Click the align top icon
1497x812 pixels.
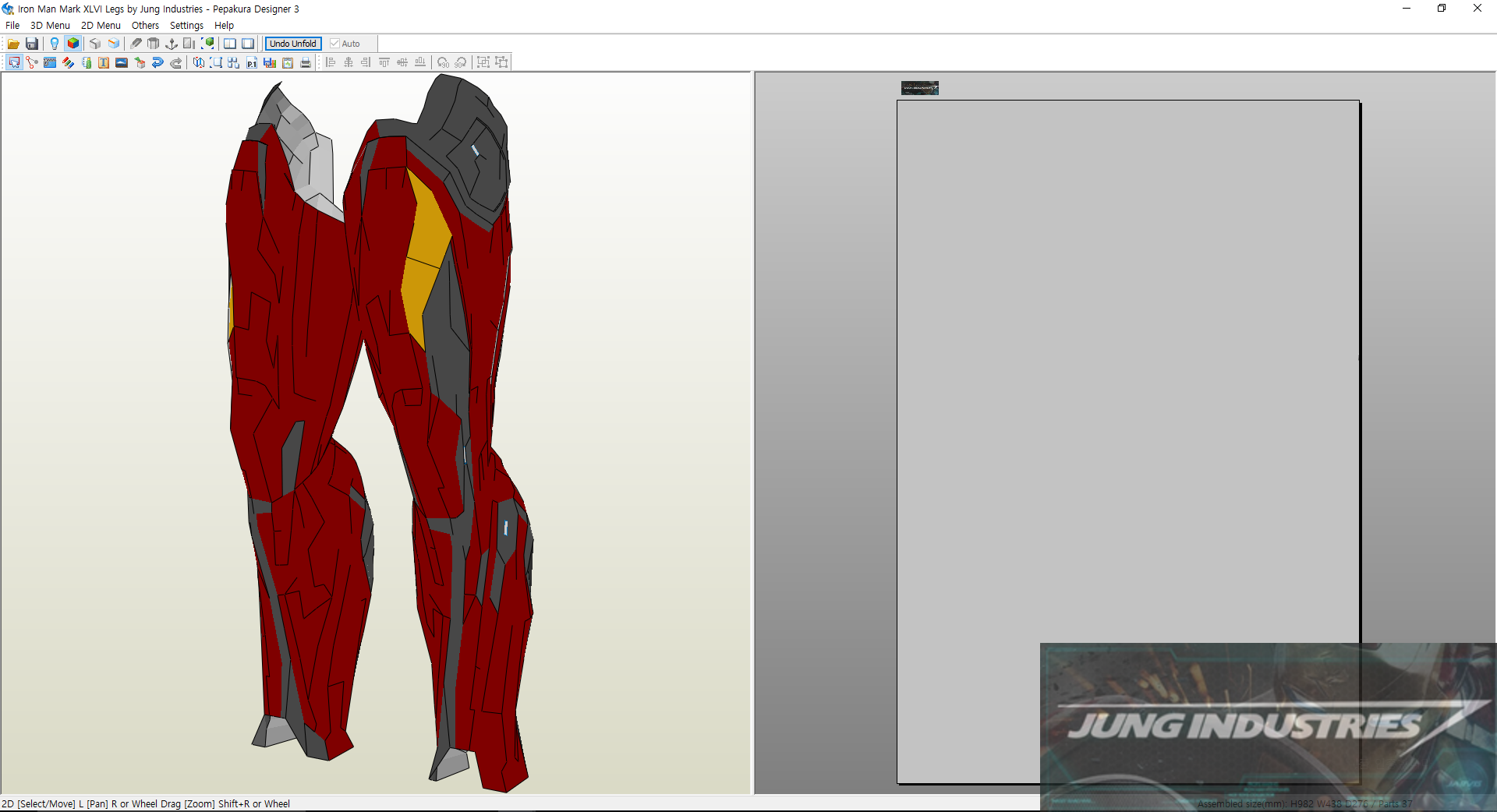(384, 62)
